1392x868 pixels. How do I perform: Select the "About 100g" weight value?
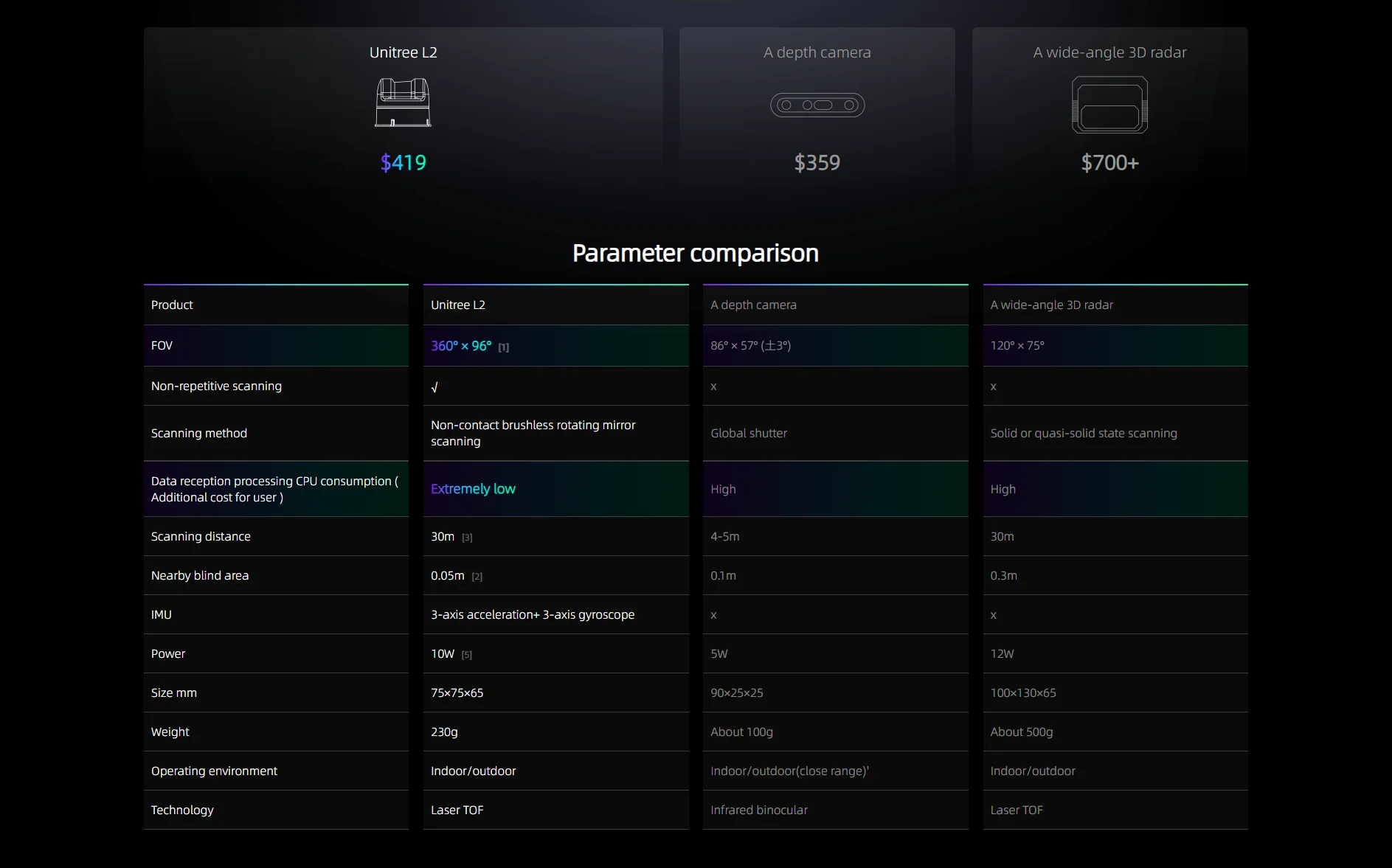pos(741,732)
